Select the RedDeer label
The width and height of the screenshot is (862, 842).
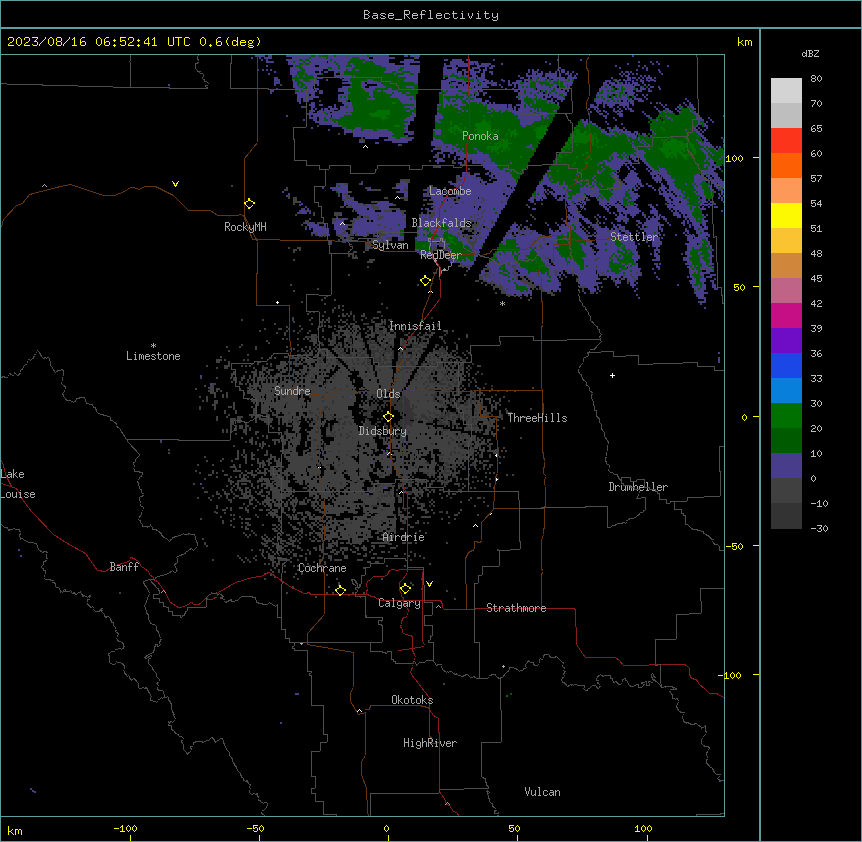coord(441,255)
